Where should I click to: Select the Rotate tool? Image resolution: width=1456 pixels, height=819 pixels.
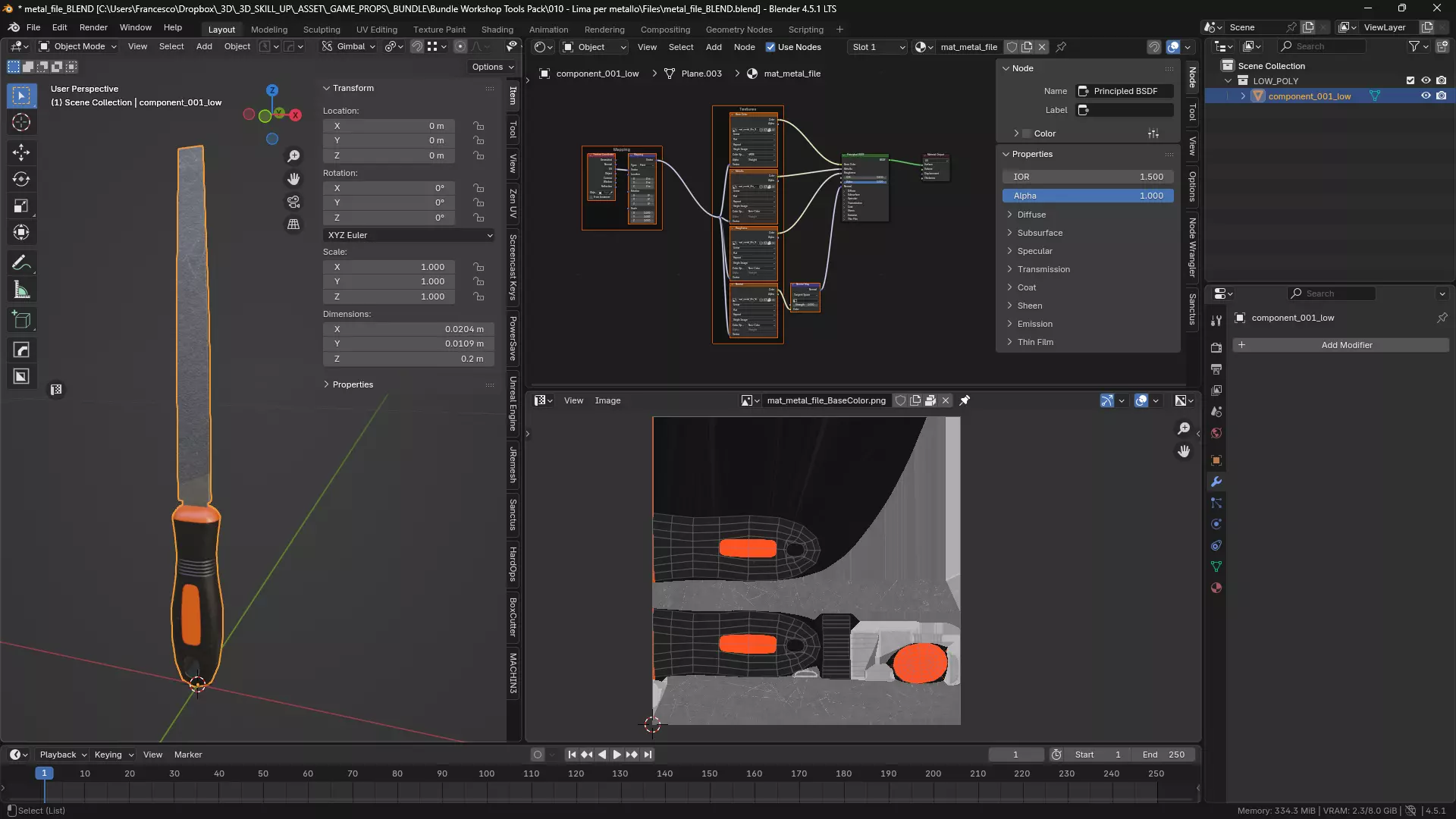click(x=21, y=180)
